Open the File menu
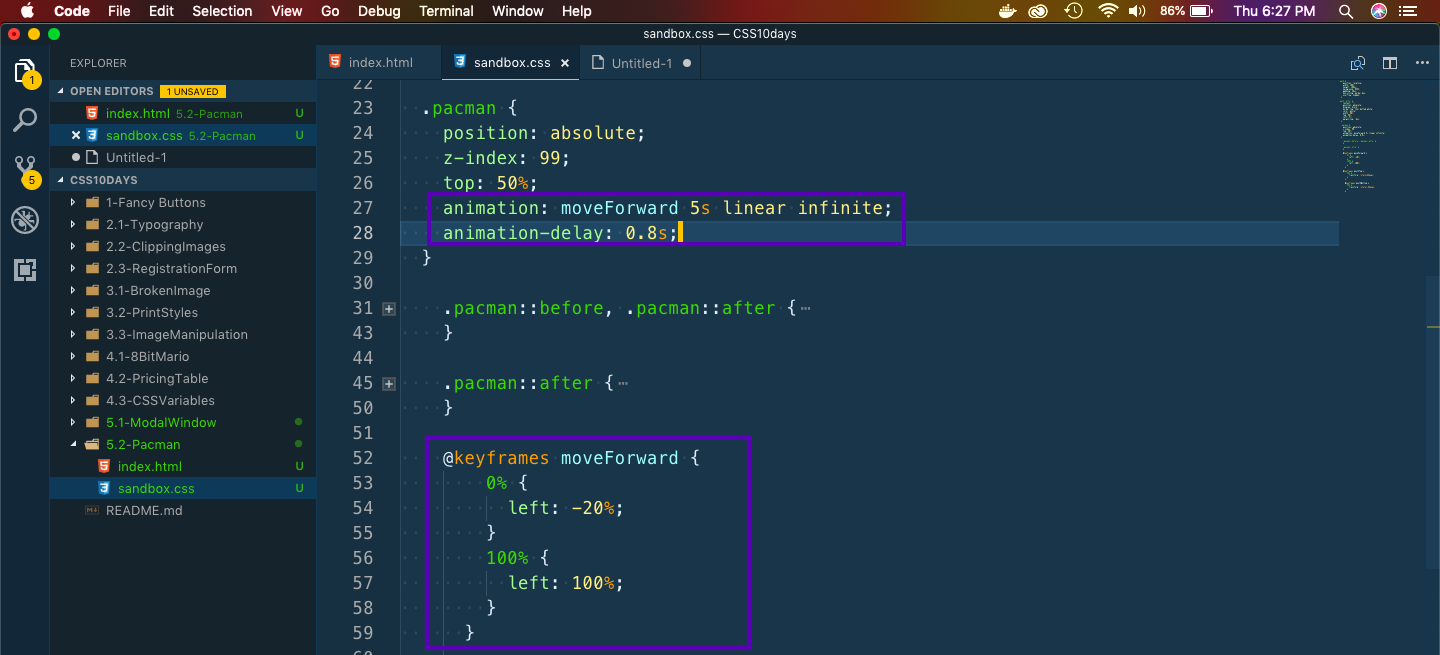Screen dimensions: 1440x655 (119, 11)
